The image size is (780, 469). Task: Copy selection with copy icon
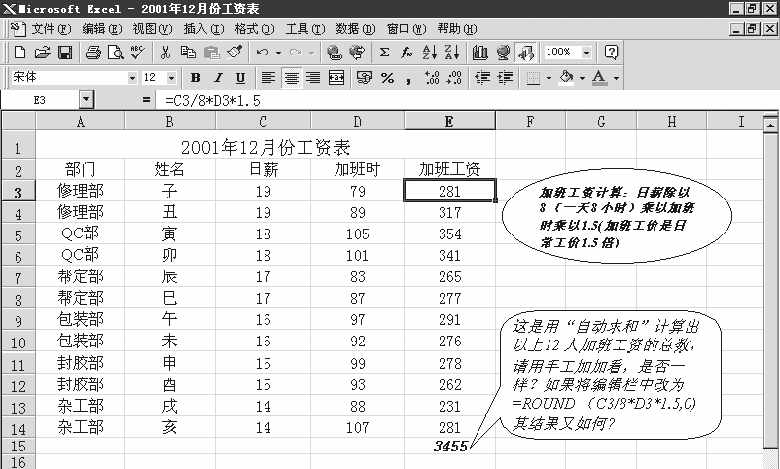click(188, 52)
